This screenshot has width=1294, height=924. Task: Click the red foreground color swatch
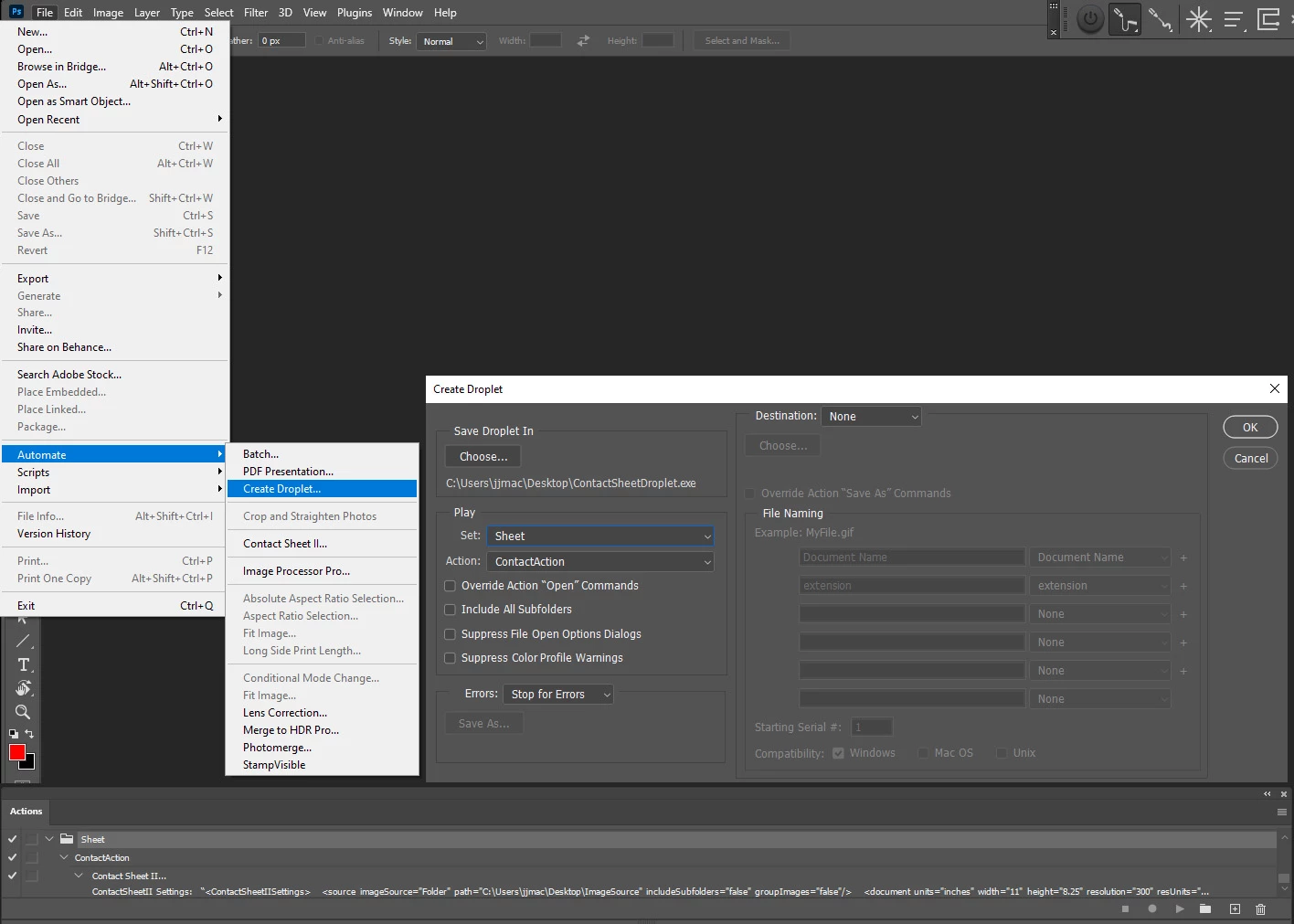pos(16,751)
